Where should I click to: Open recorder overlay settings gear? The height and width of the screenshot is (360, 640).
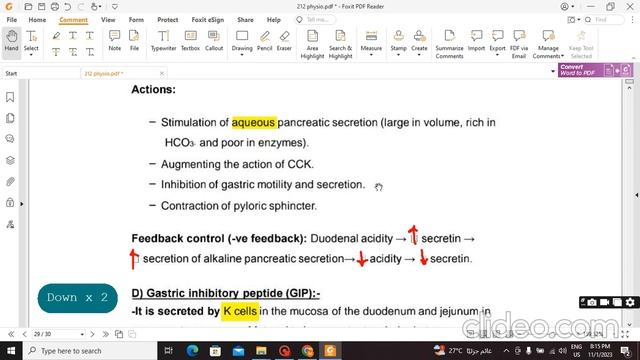[x=630, y=302]
